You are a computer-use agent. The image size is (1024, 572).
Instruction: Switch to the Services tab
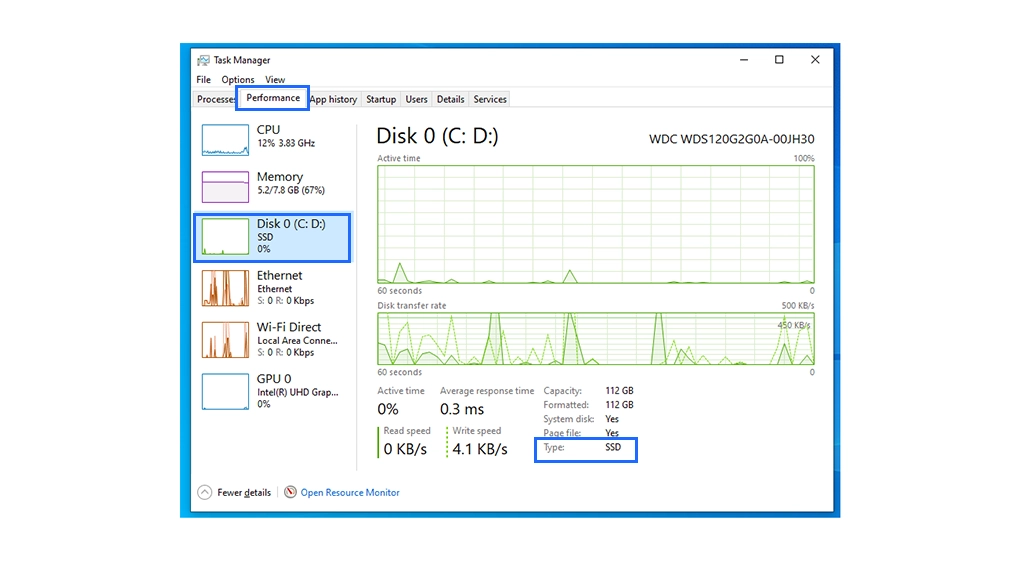pos(490,99)
